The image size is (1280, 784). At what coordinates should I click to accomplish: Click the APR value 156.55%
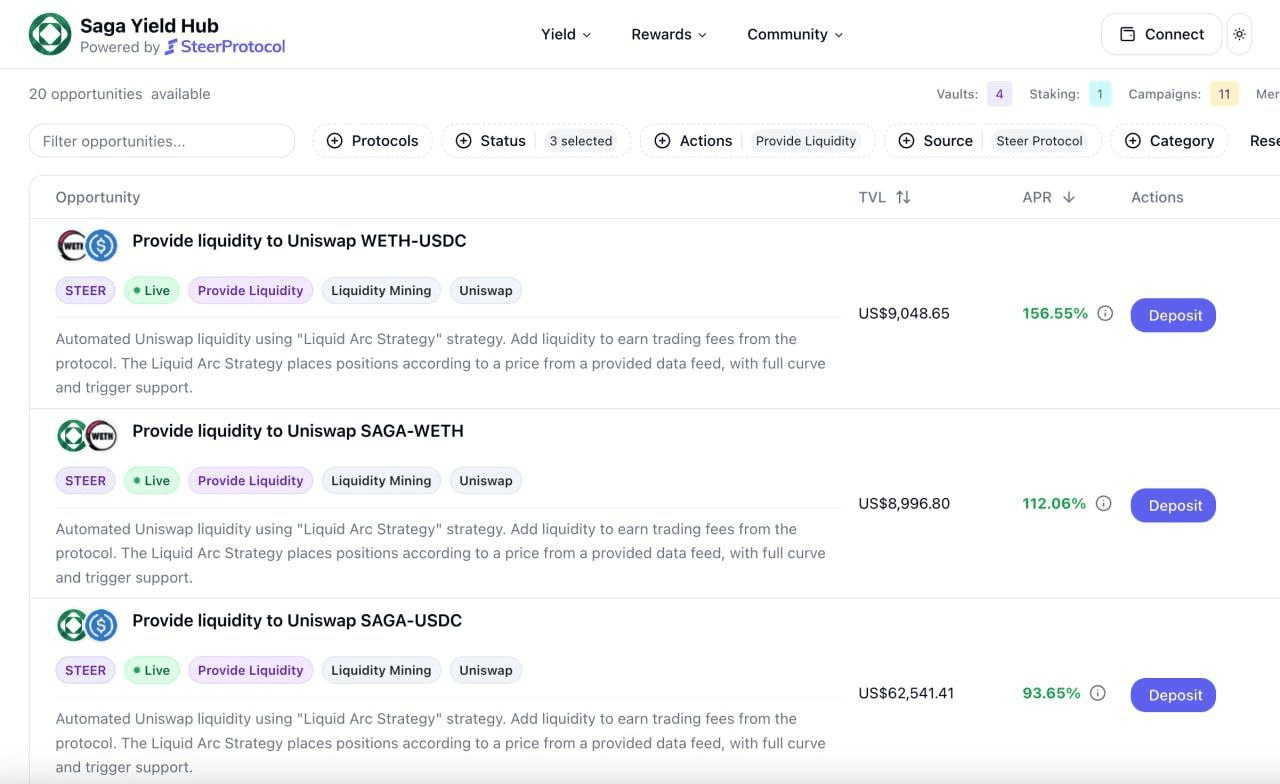[x=1055, y=313]
